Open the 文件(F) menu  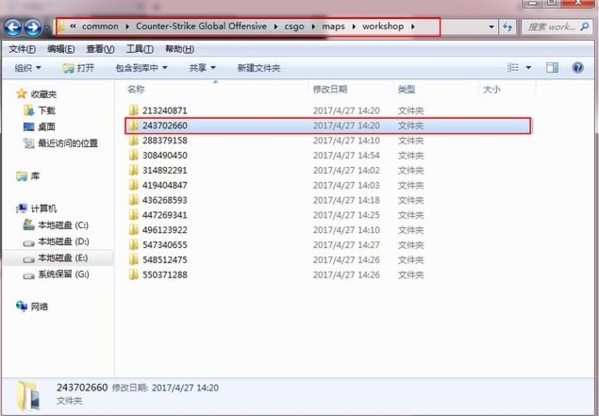coord(22,49)
